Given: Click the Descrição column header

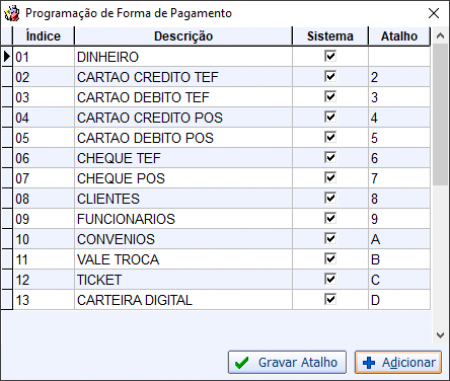Looking at the screenshot, I should [x=183, y=36].
